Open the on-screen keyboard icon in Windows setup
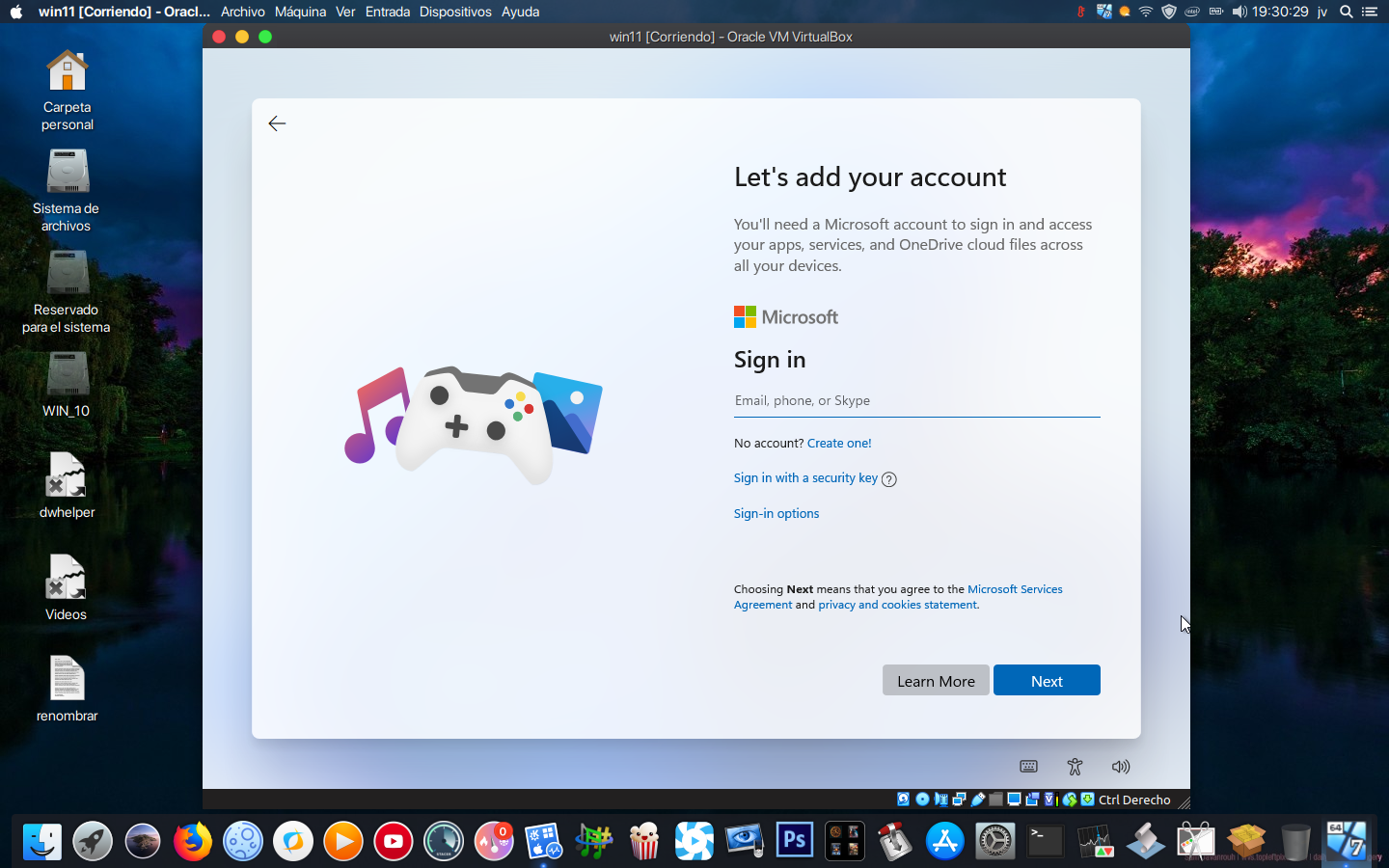This screenshot has height=868, width=1389. click(1028, 767)
